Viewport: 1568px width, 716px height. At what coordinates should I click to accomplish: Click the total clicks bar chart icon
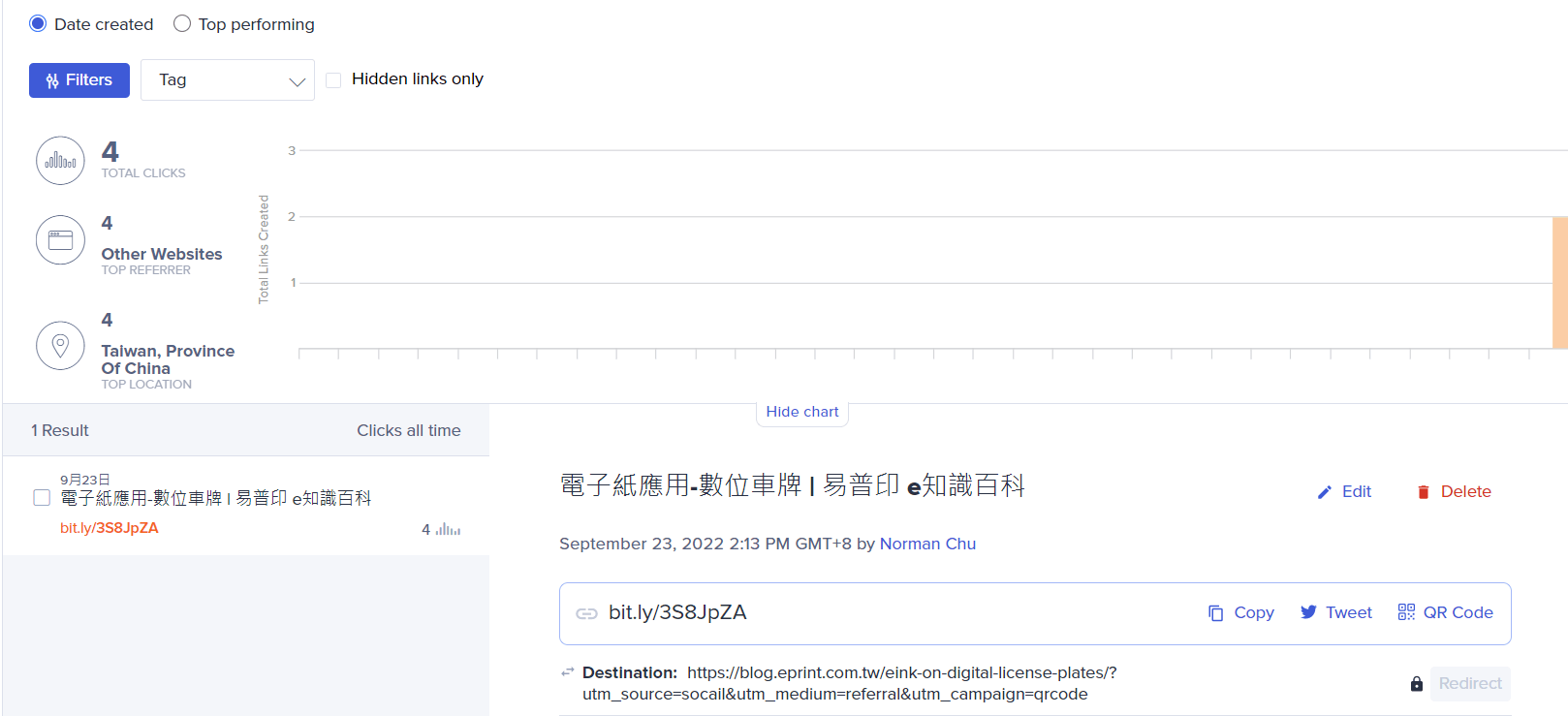[60, 161]
